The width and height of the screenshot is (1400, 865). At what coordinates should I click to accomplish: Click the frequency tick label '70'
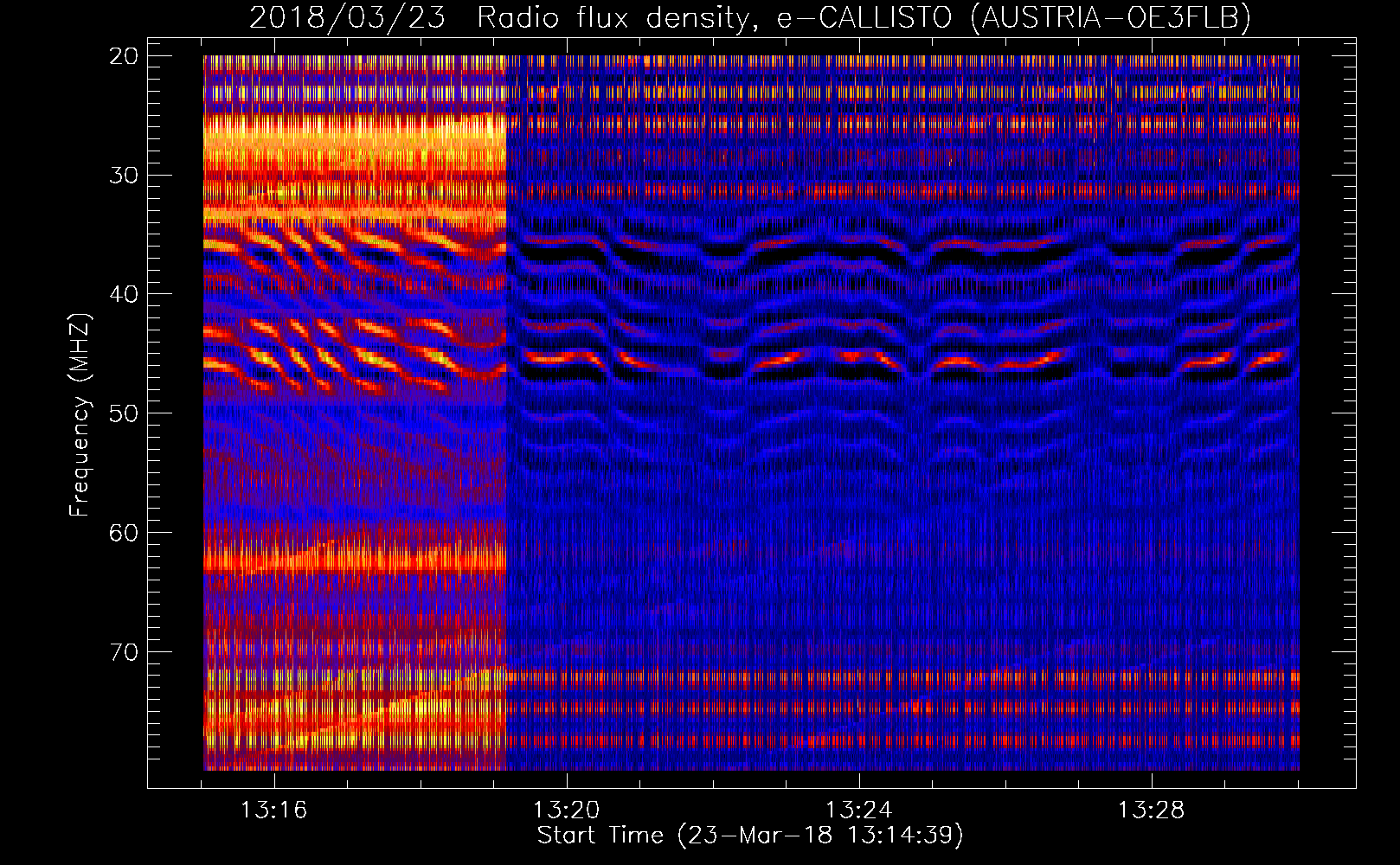(x=124, y=652)
